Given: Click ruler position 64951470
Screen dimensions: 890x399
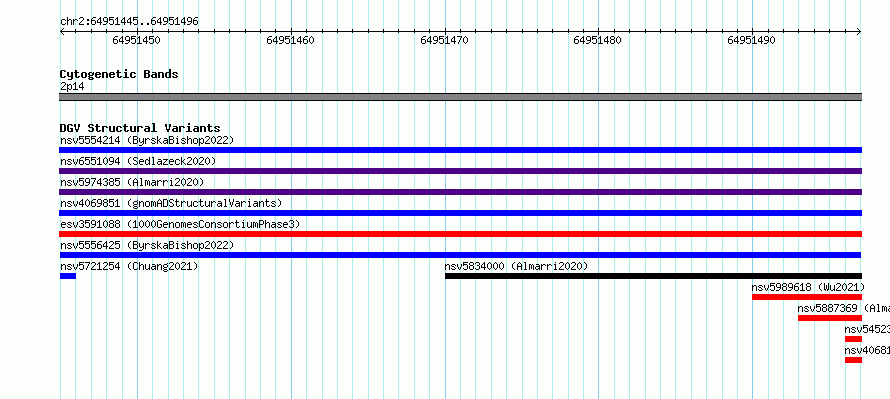Looking at the screenshot, I should [x=444, y=40].
